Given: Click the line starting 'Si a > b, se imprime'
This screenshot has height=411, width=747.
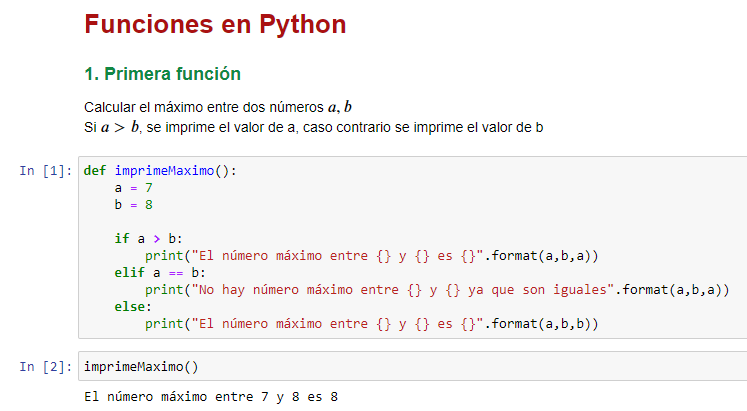Looking at the screenshot, I should click(x=313, y=128).
